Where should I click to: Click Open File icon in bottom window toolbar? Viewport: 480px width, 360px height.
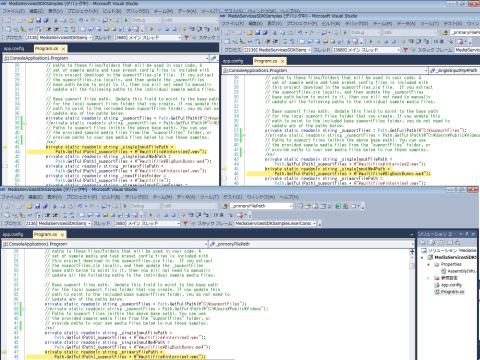[30, 206]
